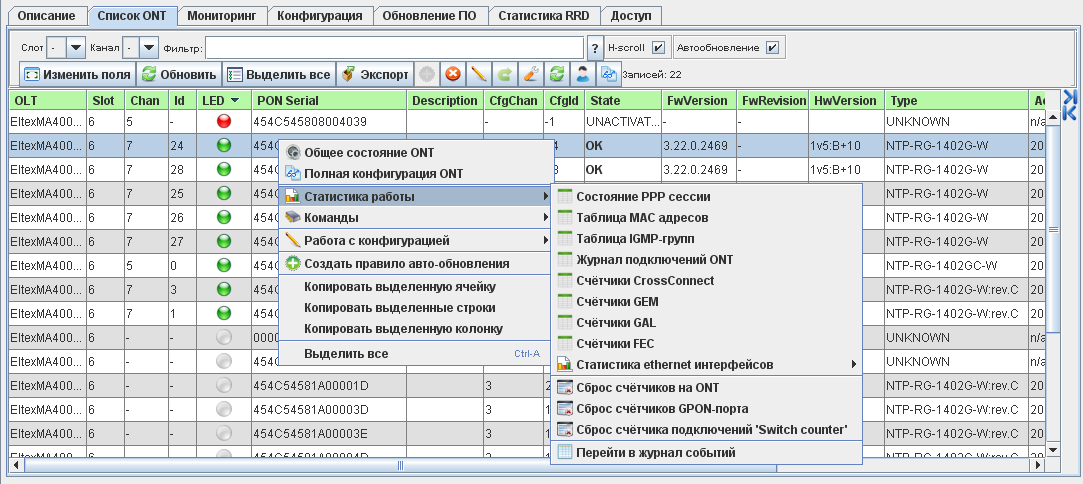The image size is (1083, 484).
Task: Click the green LED in the Id 24 row
Action: pyautogui.click(x=223, y=144)
